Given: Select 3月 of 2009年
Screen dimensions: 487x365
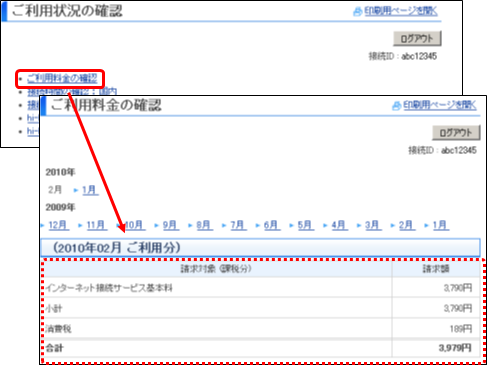Looking at the screenshot, I should tap(373, 225).
